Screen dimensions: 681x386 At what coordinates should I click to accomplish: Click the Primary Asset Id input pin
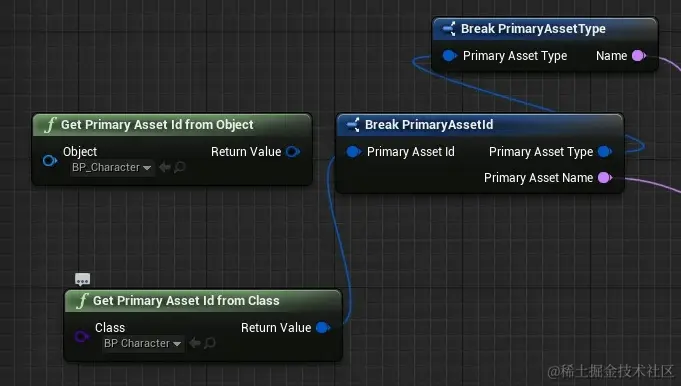[354, 152]
